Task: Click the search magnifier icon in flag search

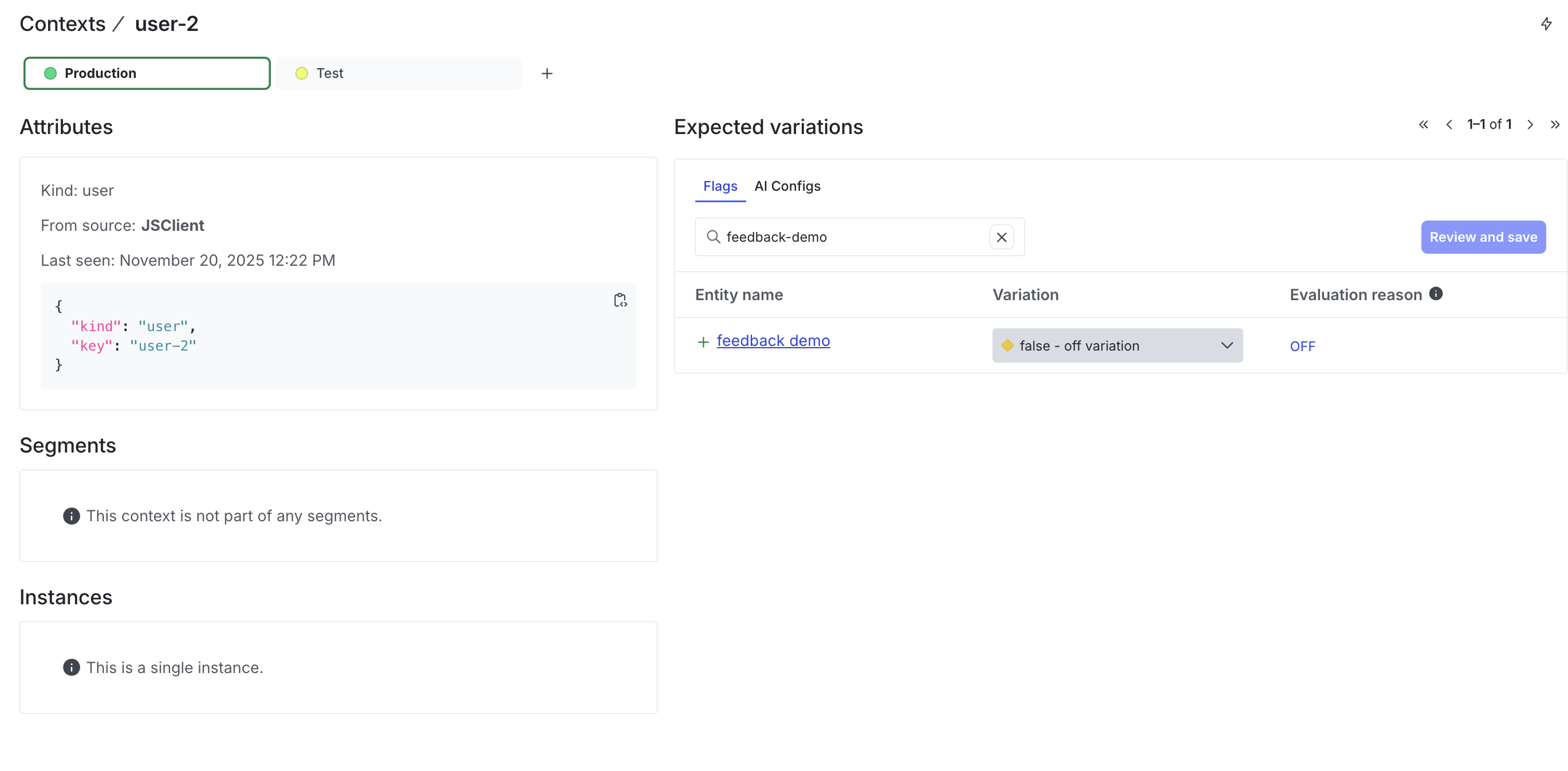Action: (x=712, y=237)
